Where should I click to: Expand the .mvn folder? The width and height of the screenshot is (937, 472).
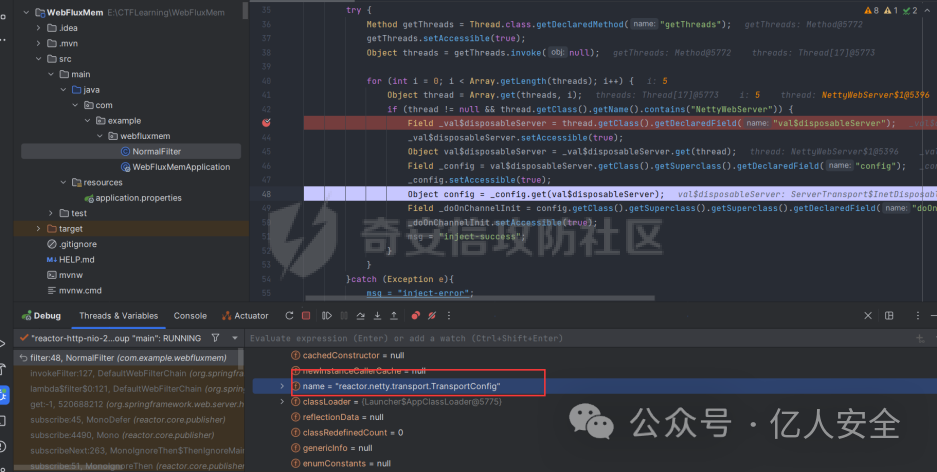pos(38,43)
